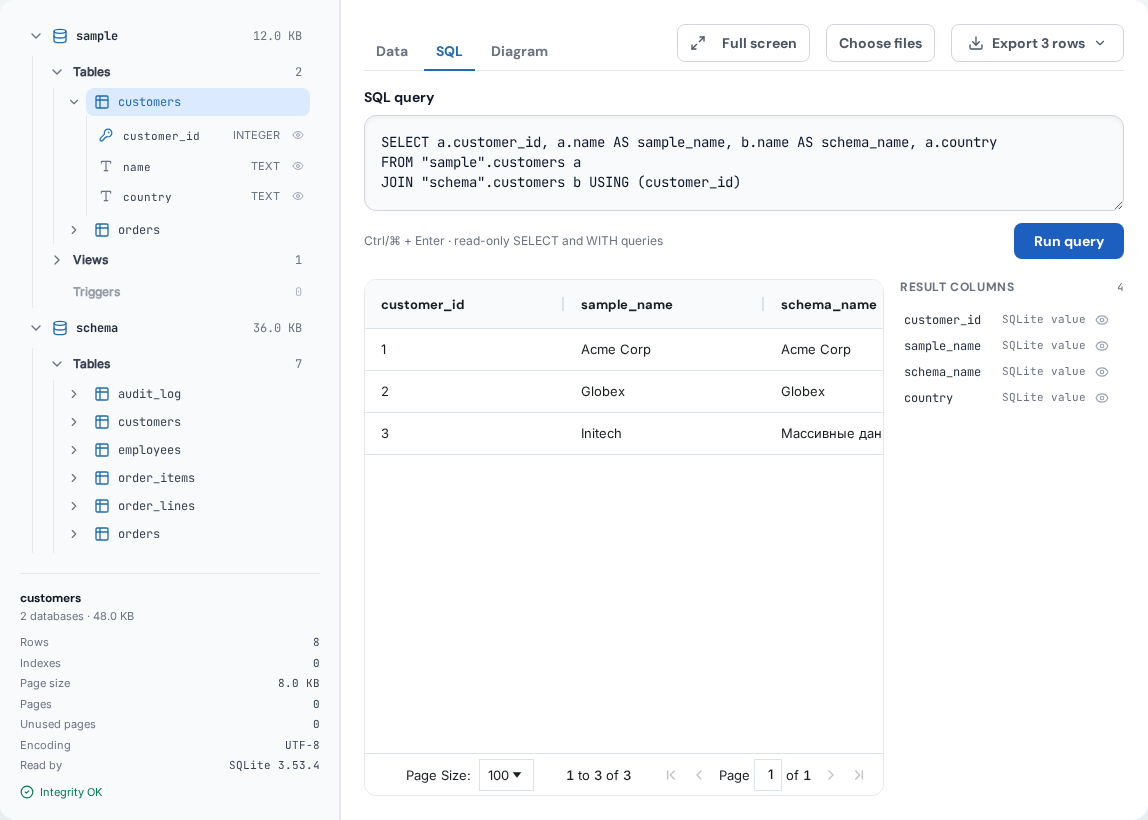Screen dimensions: 1148x820
Task: Click the UTF-8 encoding value
Action: (302, 745)
